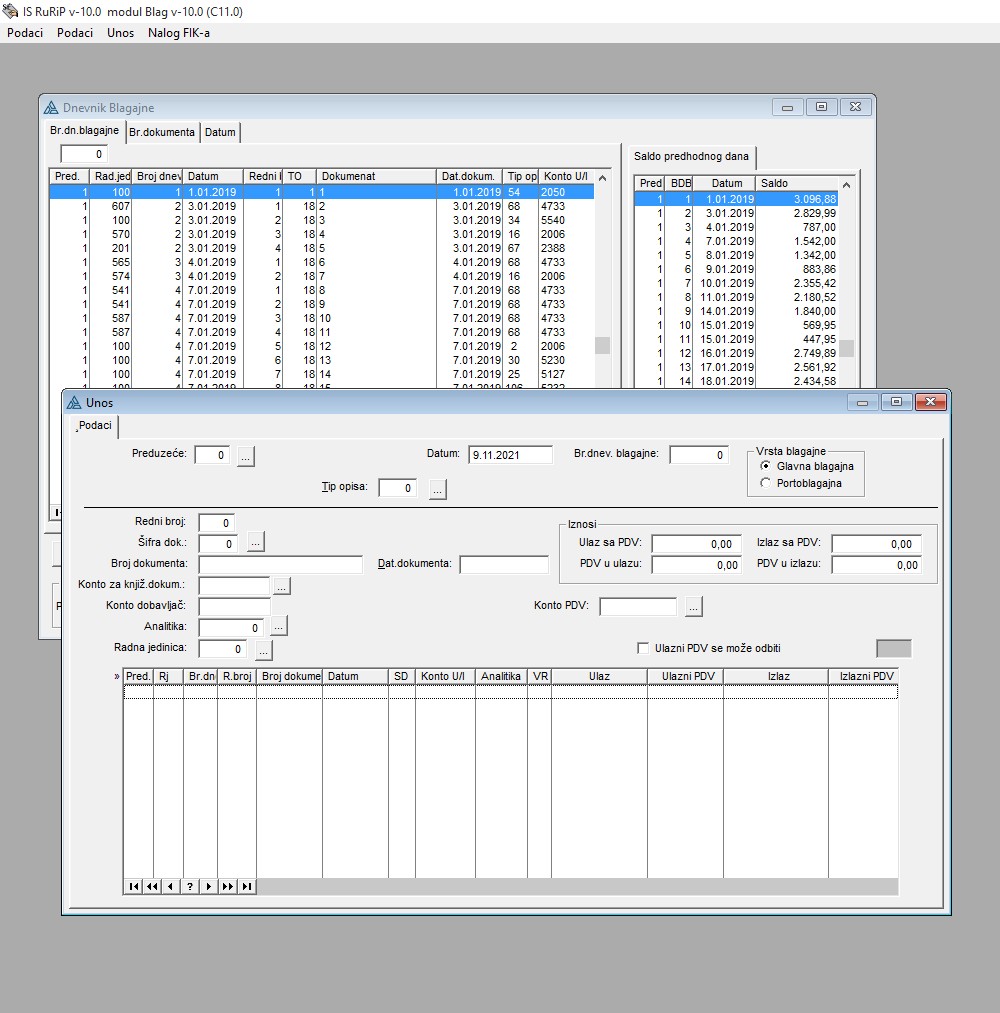The height and width of the screenshot is (1013, 1000).
Task: Jump back a page with double-left arrow
Action: (x=152, y=886)
